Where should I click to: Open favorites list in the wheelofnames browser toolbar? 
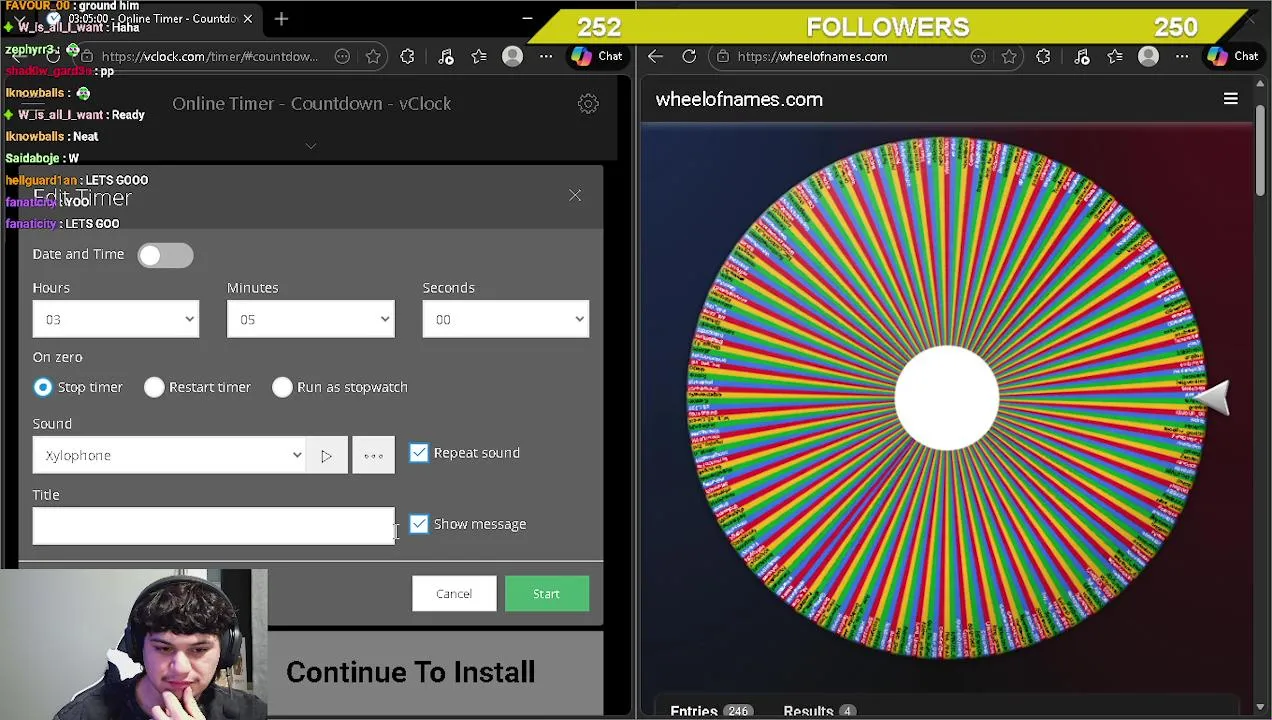(x=1115, y=56)
